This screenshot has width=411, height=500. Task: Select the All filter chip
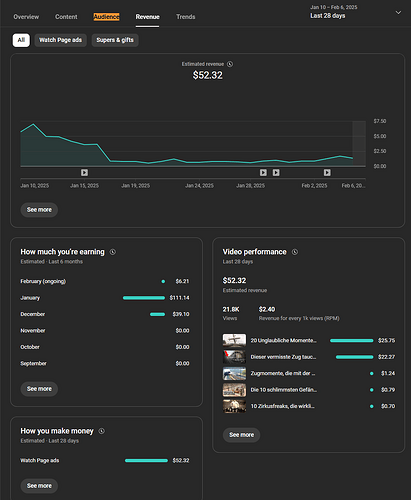[x=21, y=40]
